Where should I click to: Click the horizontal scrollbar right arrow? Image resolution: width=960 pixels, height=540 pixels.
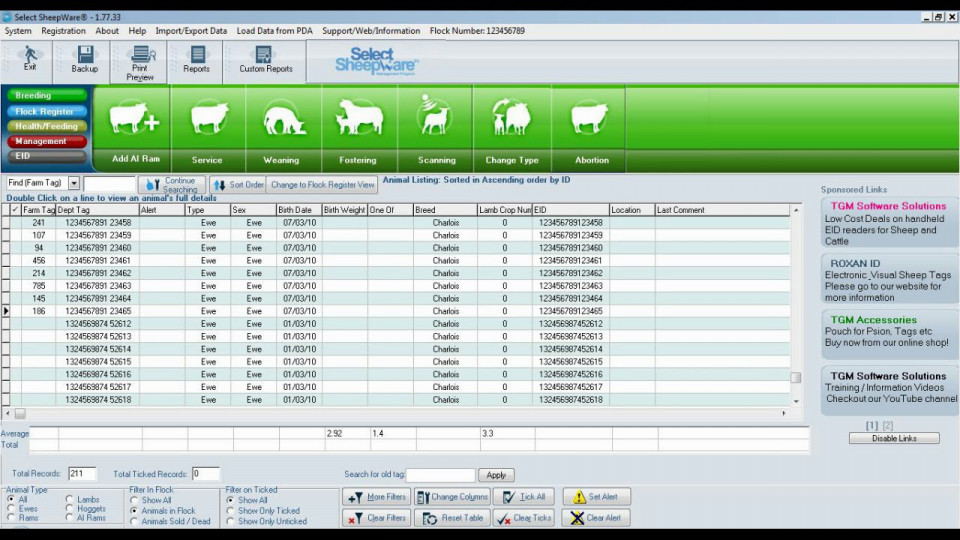point(784,414)
